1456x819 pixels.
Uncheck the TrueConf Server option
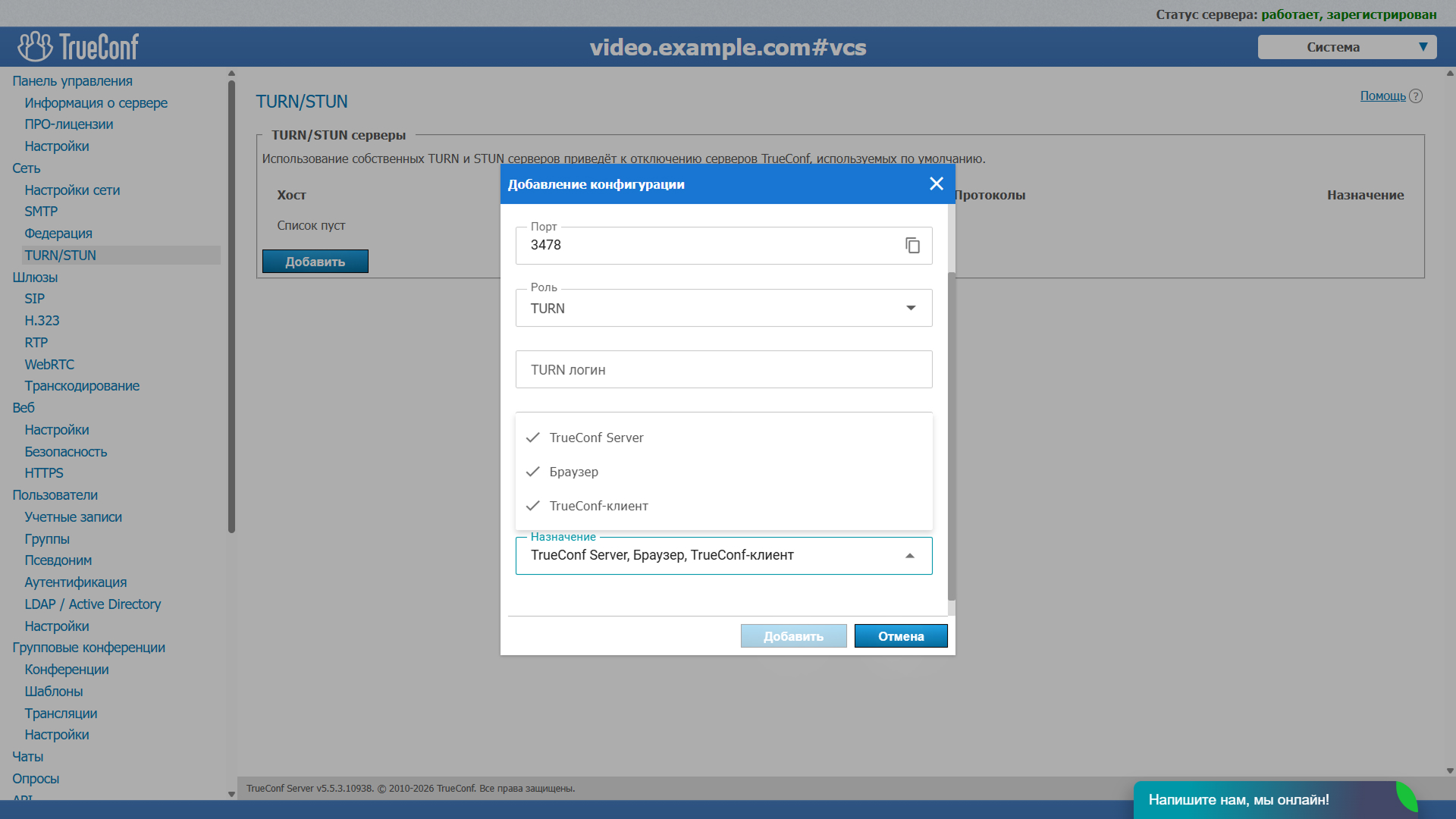point(596,438)
